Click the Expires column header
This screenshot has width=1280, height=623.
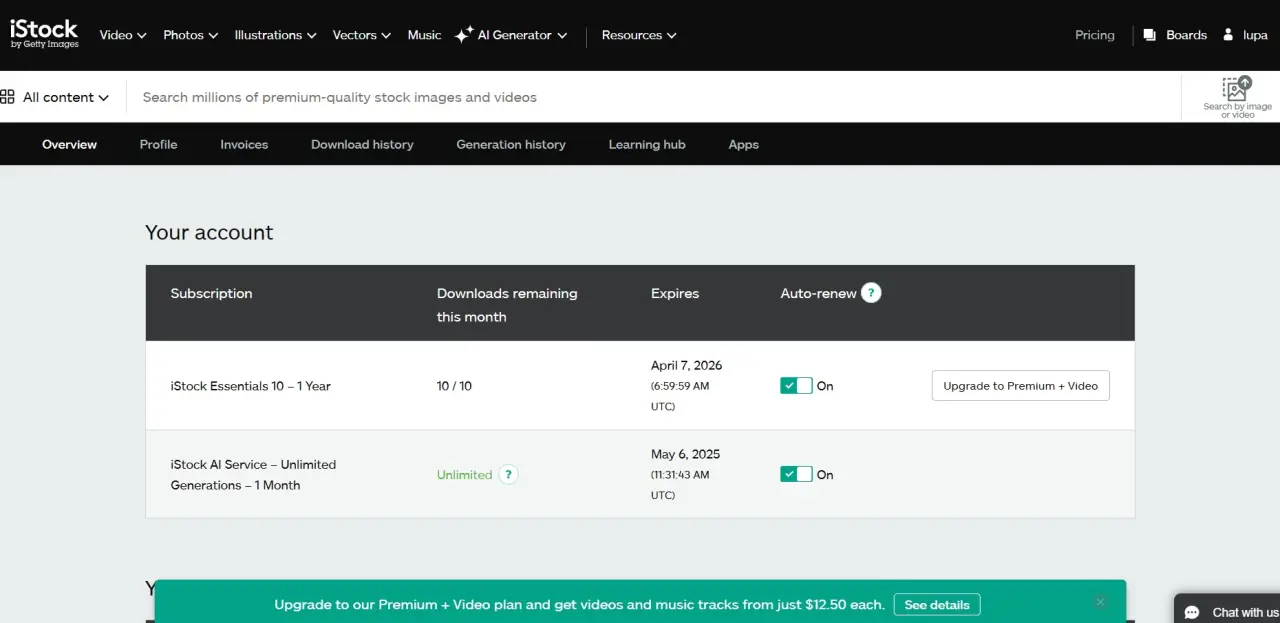tap(675, 293)
